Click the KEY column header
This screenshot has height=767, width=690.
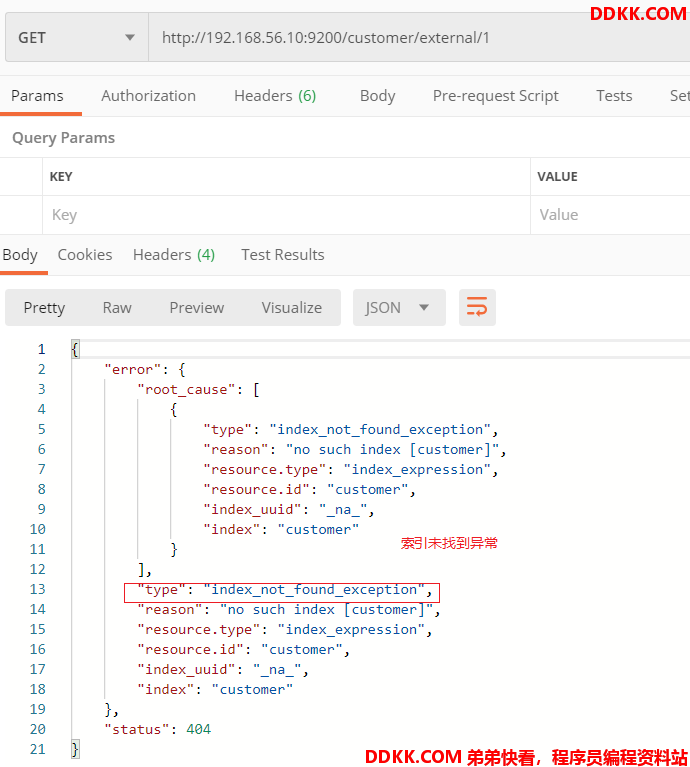tap(61, 177)
